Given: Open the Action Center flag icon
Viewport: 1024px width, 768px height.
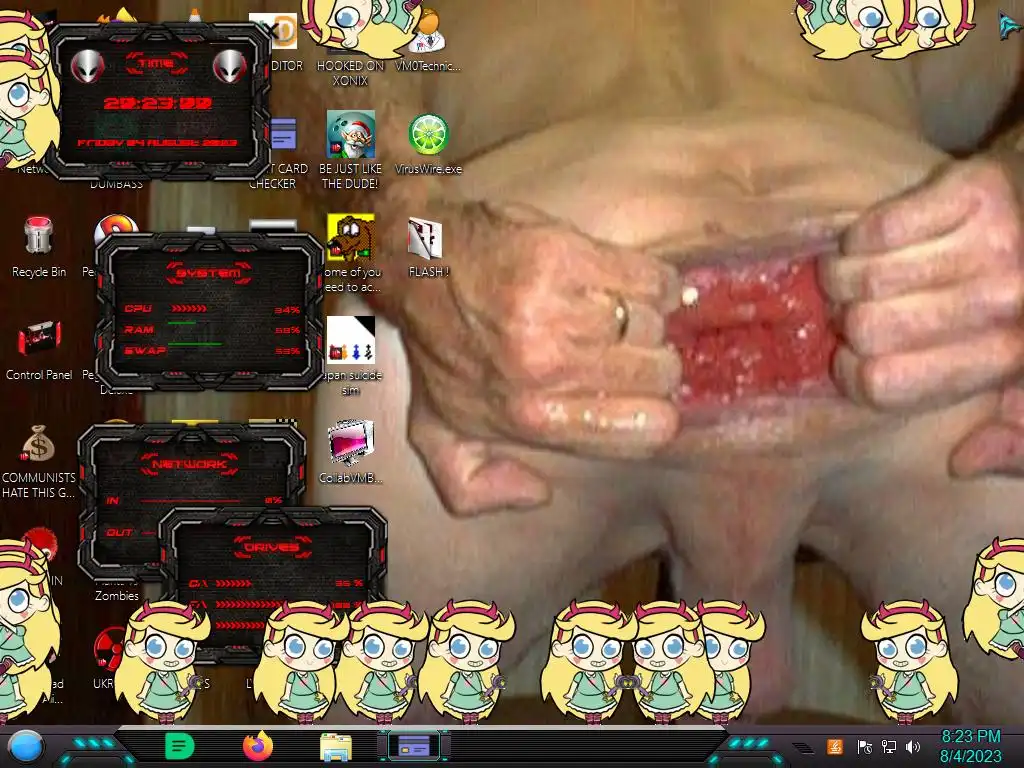Looking at the screenshot, I should click(x=864, y=746).
